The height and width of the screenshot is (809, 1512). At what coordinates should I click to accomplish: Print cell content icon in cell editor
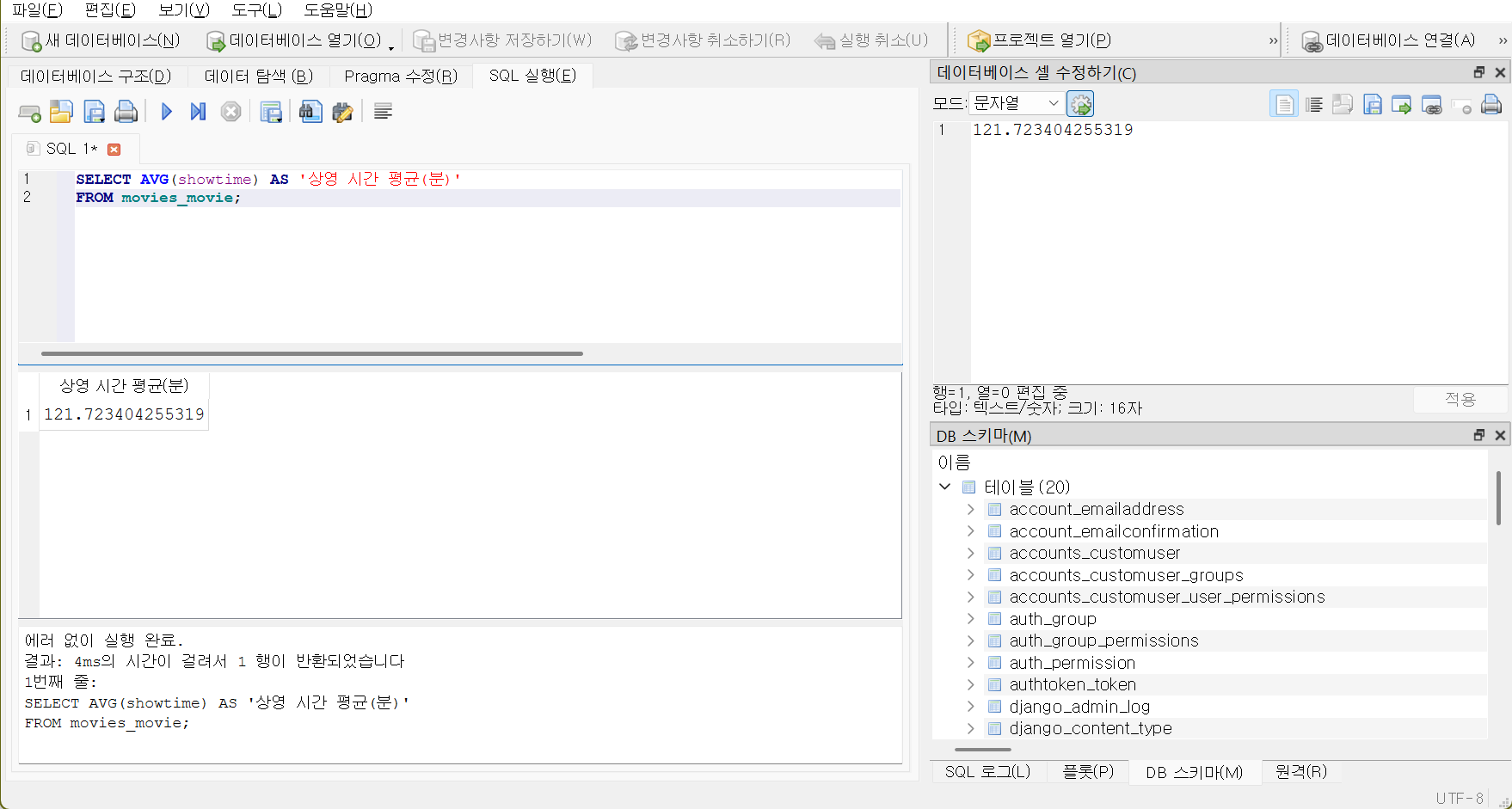point(1491,105)
